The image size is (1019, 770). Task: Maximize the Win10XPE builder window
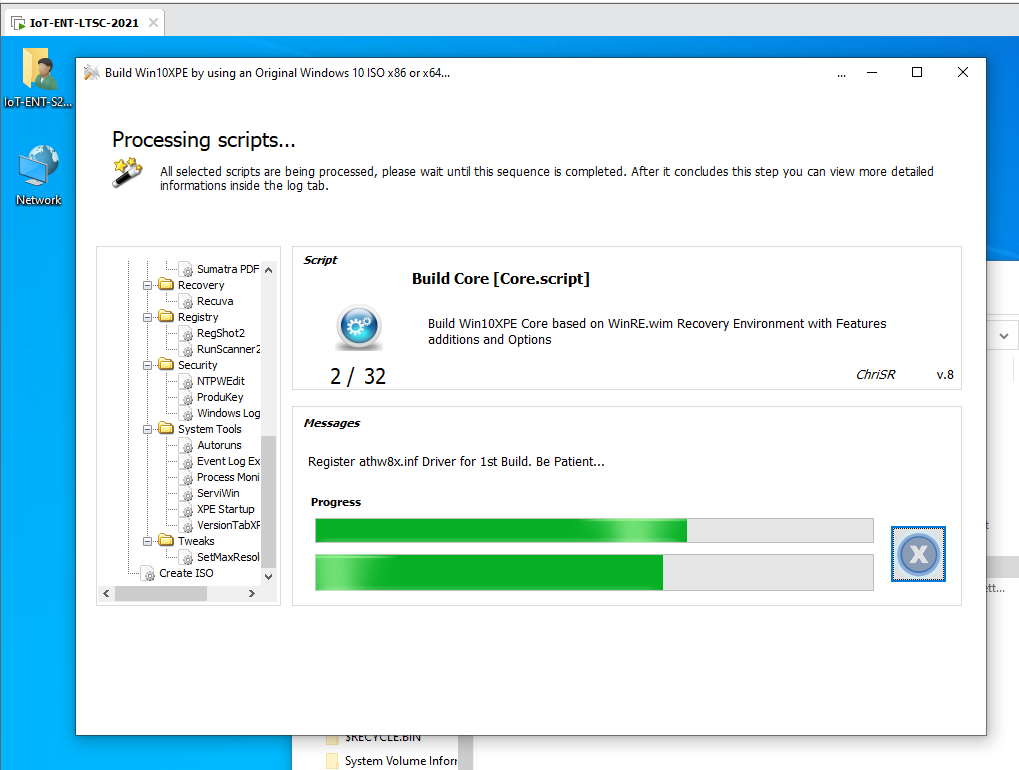pyautogui.click(x=917, y=72)
